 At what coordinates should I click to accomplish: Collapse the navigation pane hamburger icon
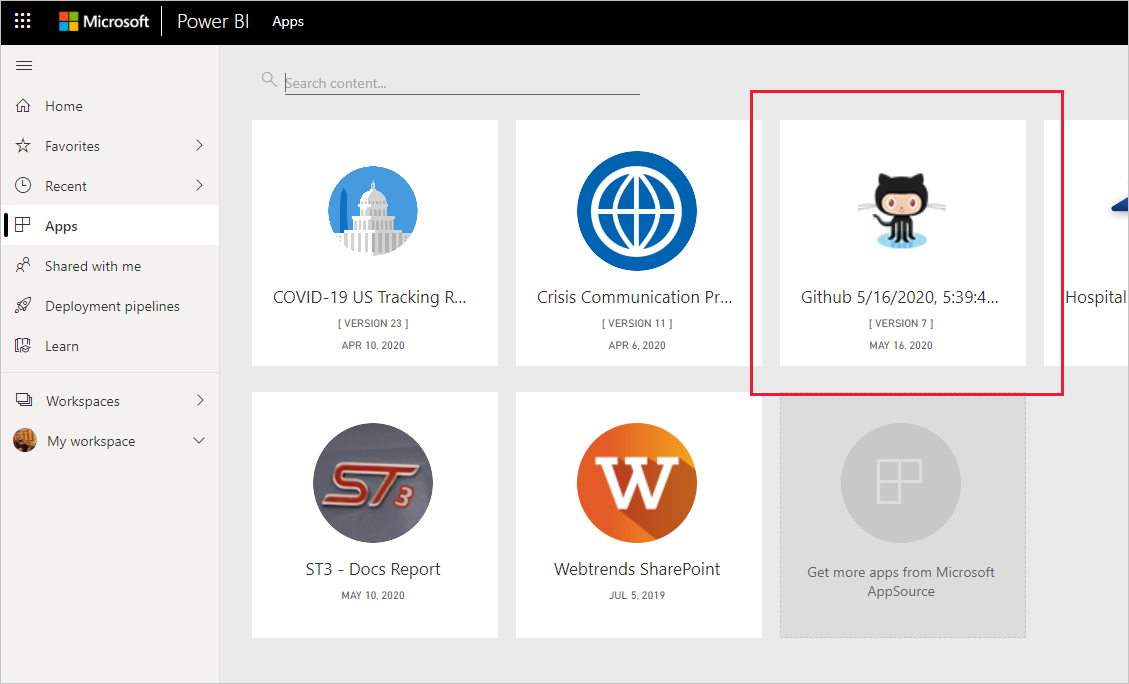pos(24,66)
